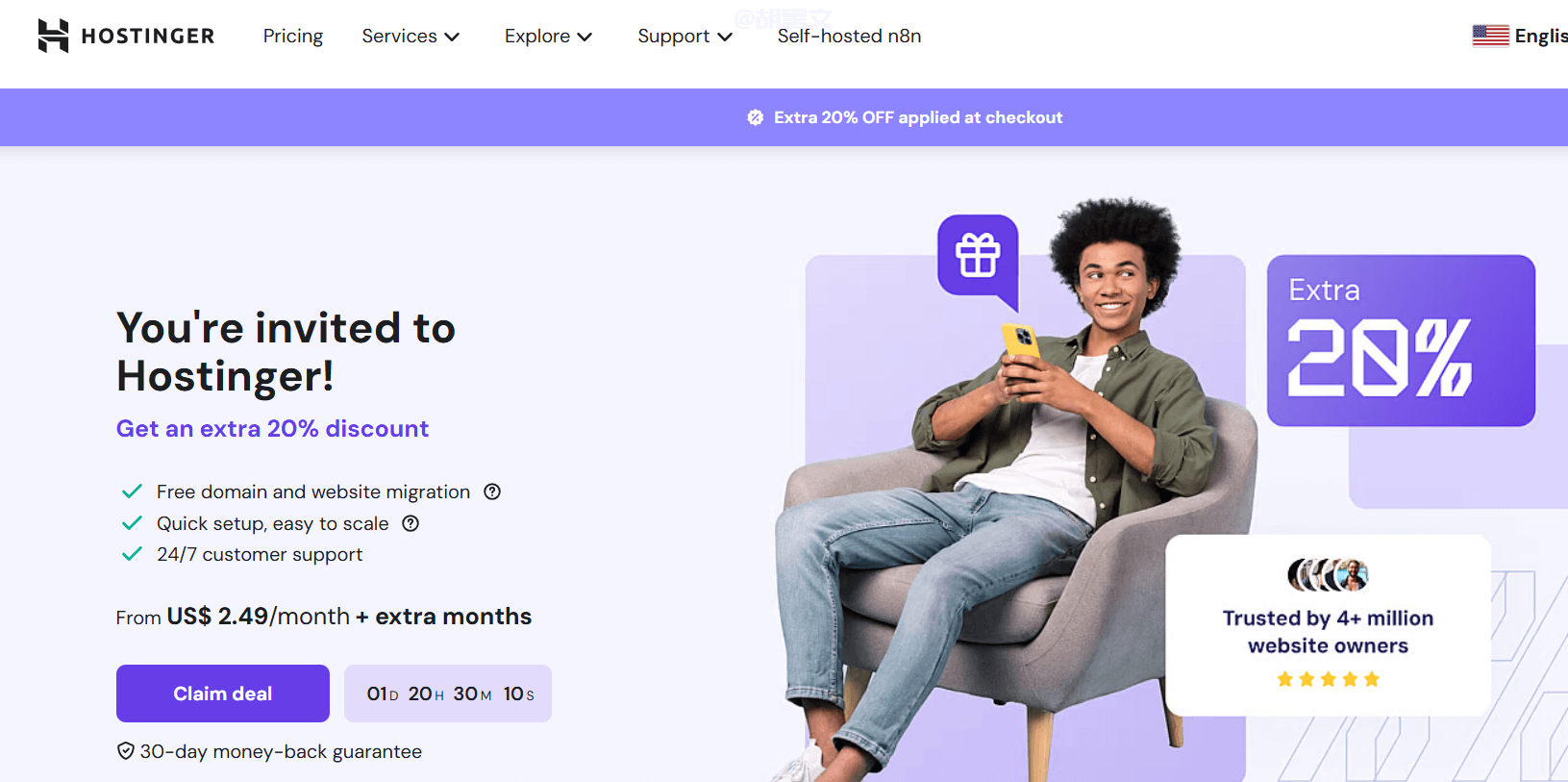The width and height of the screenshot is (1568, 782).
Task: Click shield icon beside money-back guarantee
Action: (126, 751)
